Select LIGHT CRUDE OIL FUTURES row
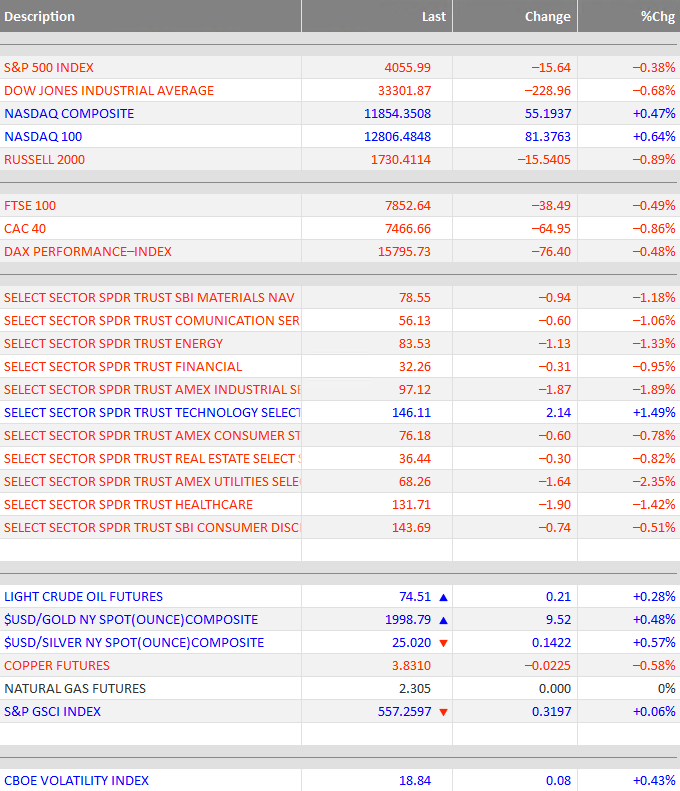Image resolution: width=680 pixels, height=791 pixels. (340, 597)
